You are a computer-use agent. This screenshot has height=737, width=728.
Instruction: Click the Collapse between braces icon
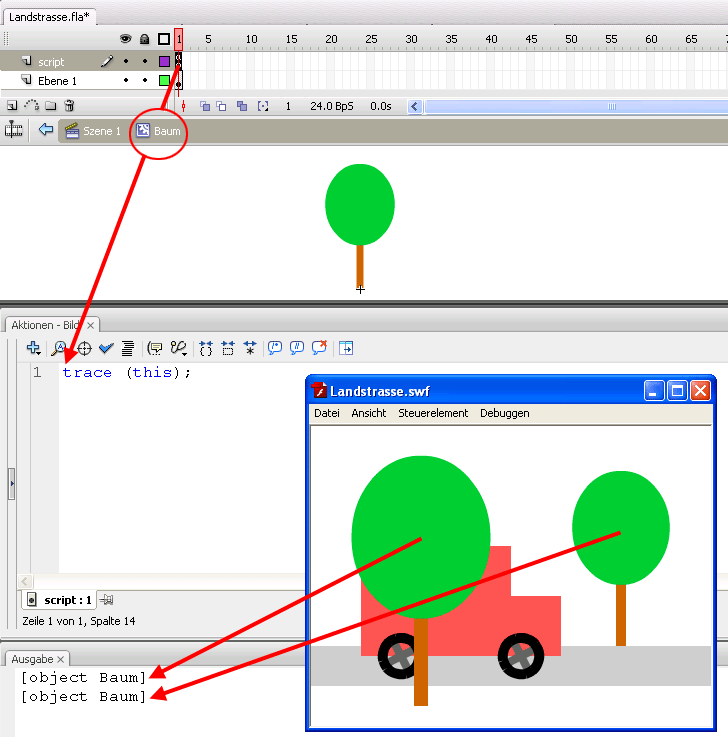coord(206,348)
